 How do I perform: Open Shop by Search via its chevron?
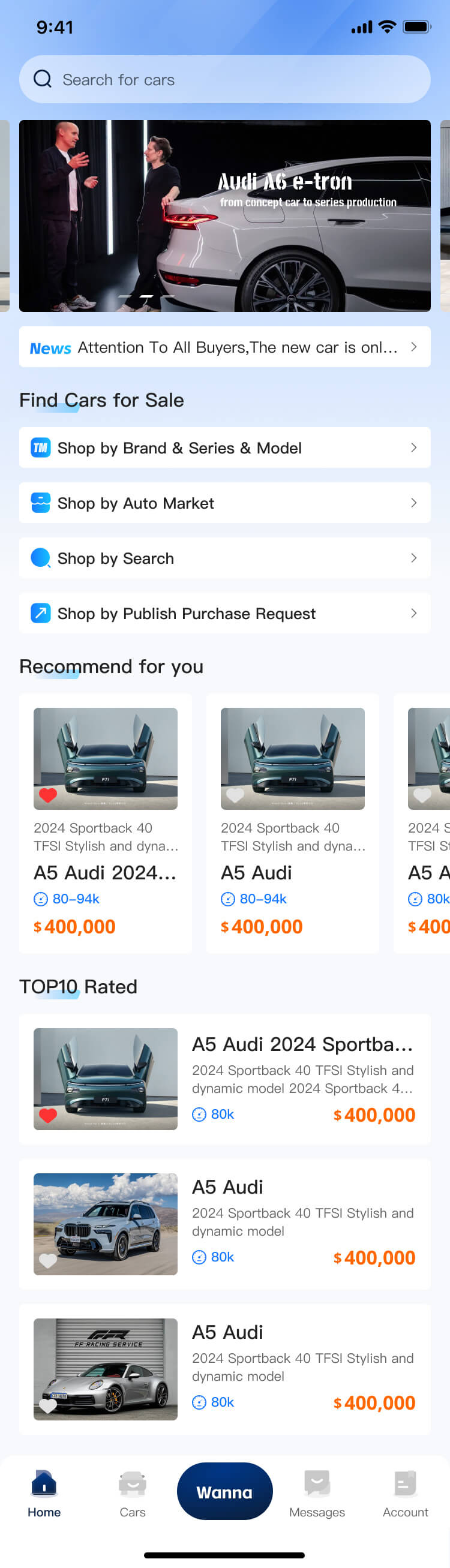(413, 558)
